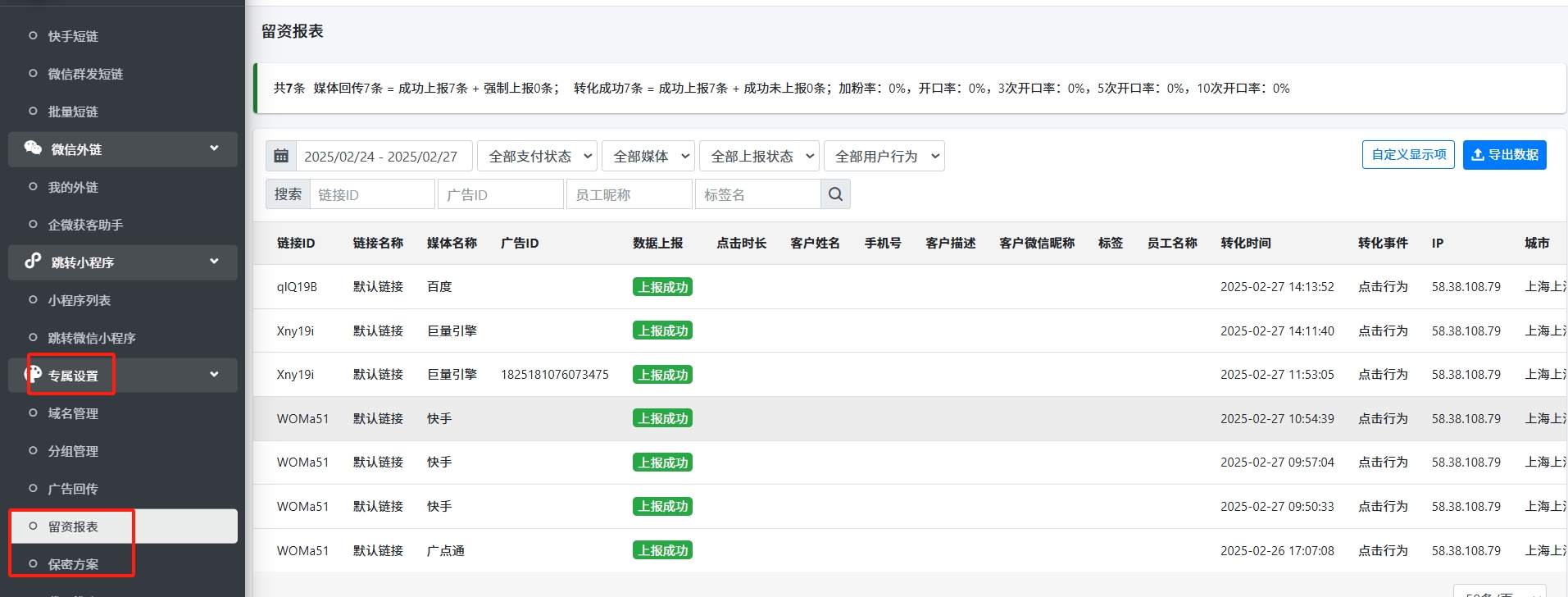The height and width of the screenshot is (597, 1568).
Task: Click the 链接ID search input field
Action: pyautogui.click(x=372, y=194)
